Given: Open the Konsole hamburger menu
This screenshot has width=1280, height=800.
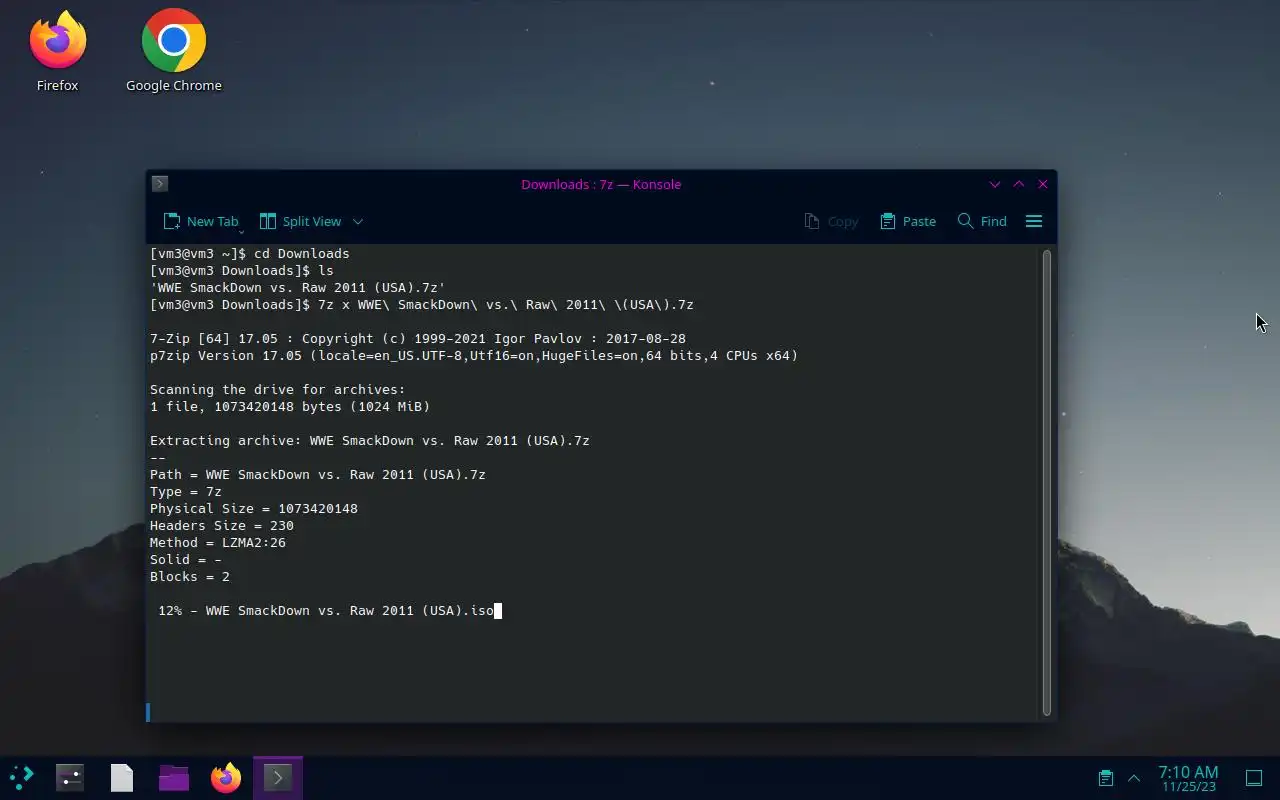Looking at the screenshot, I should point(1034,221).
